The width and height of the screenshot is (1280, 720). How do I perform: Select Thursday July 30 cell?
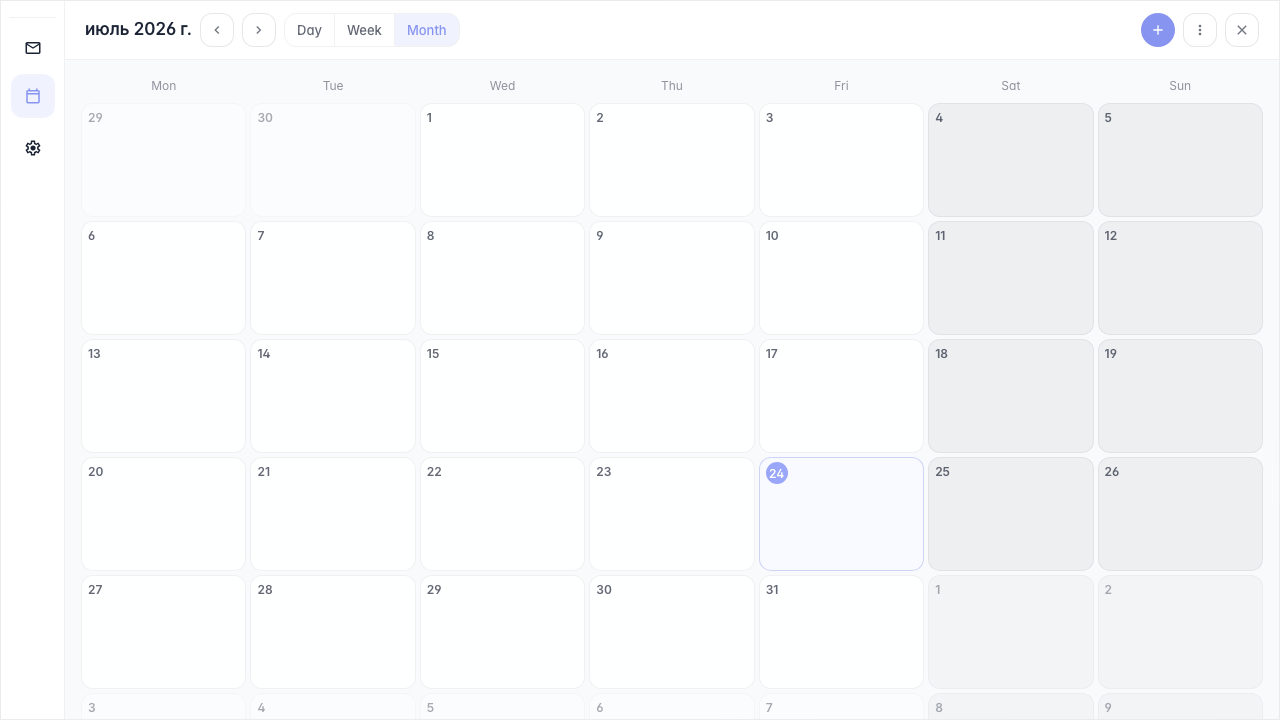click(672, 632)
